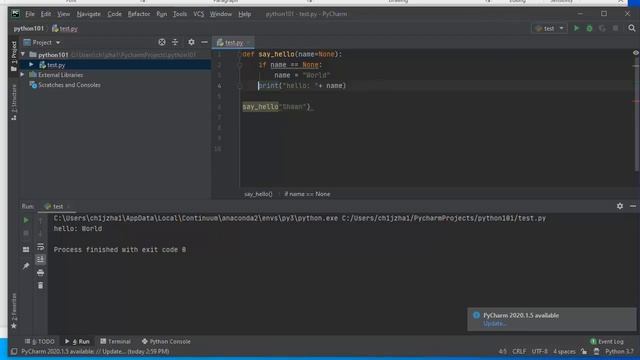Image resolution: width=640 pixels, height=360 pixels.
Task: Open the Run panel gear settings
Action: [620, 206]
